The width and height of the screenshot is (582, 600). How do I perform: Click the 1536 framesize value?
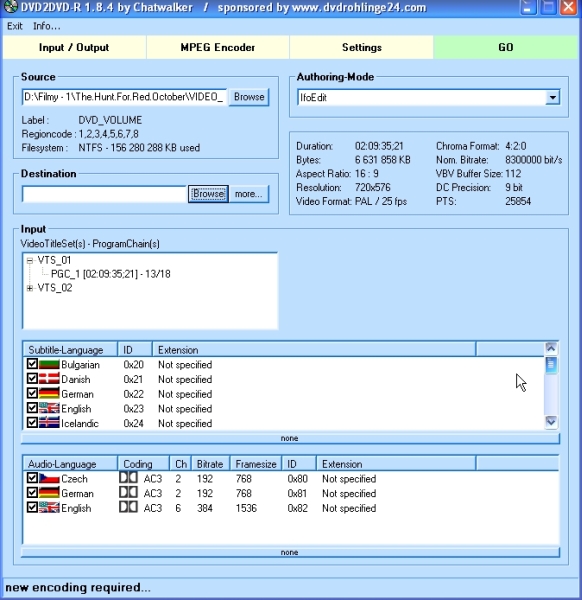246,508
